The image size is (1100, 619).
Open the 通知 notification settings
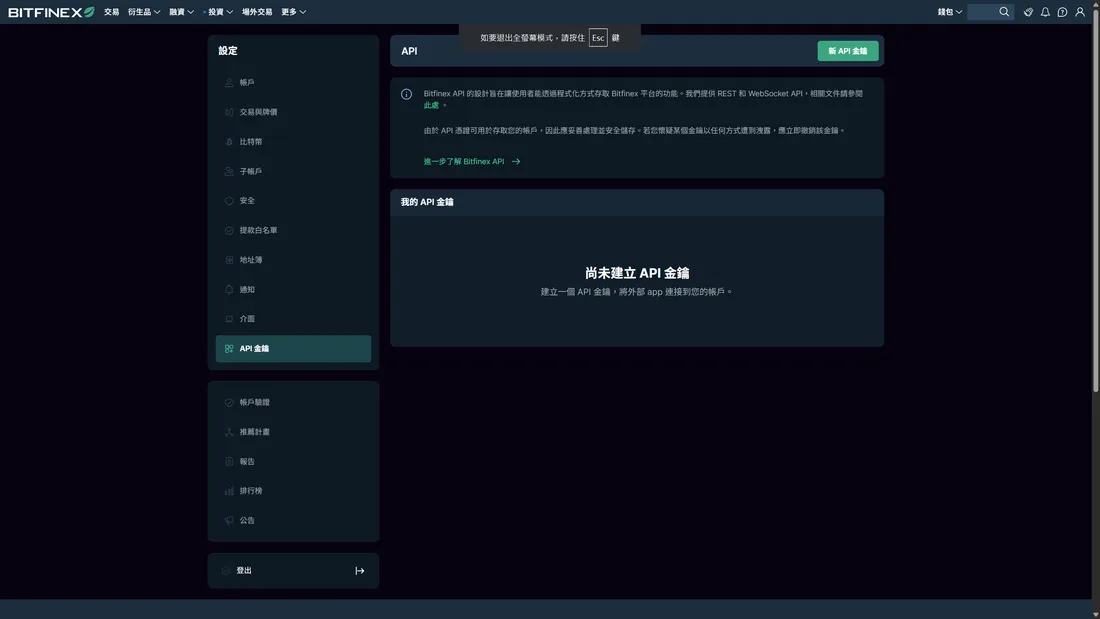293,289
